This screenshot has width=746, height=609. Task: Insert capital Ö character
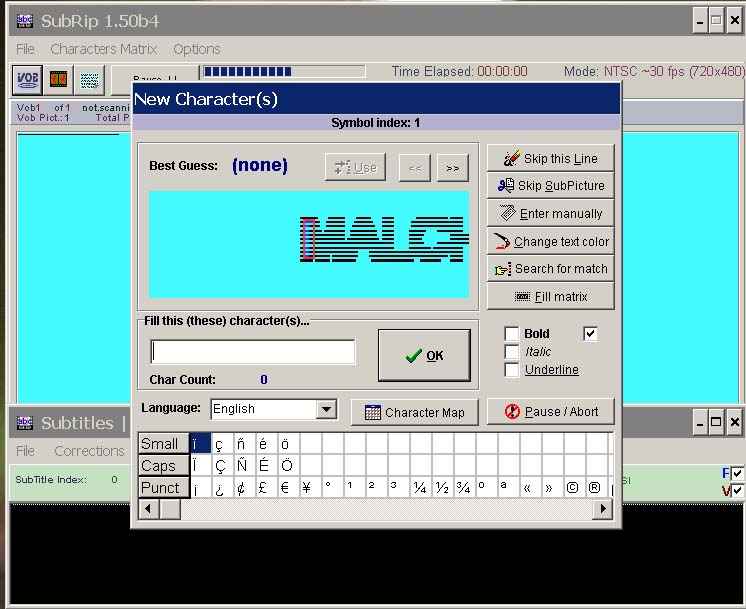click(x=288, y=465)
